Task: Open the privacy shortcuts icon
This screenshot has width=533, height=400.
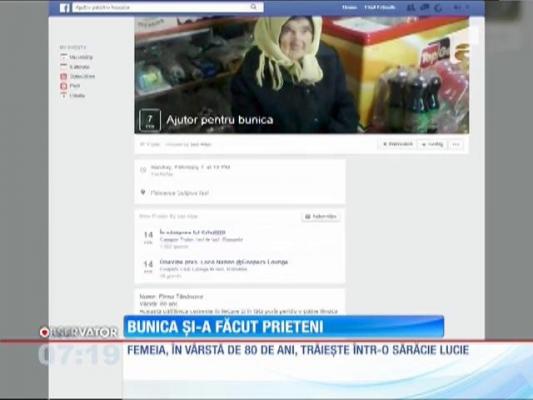Action: click(x=457, y=7)
